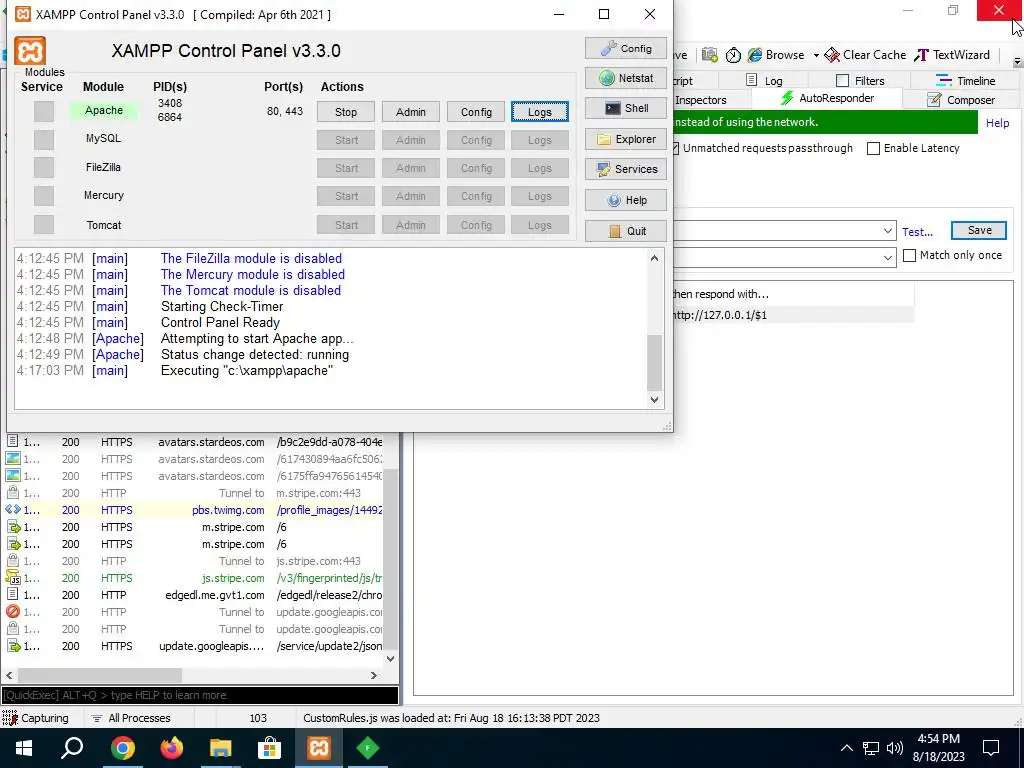Viewport: 1024px width, 768px height.
Task: Toggle the Apache service checkbox
Action: 44,111
